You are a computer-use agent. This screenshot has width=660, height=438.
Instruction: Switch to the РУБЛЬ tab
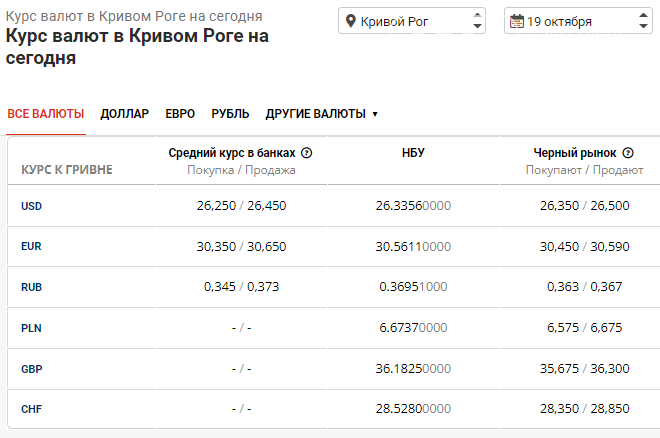click(x=230, y=114)
